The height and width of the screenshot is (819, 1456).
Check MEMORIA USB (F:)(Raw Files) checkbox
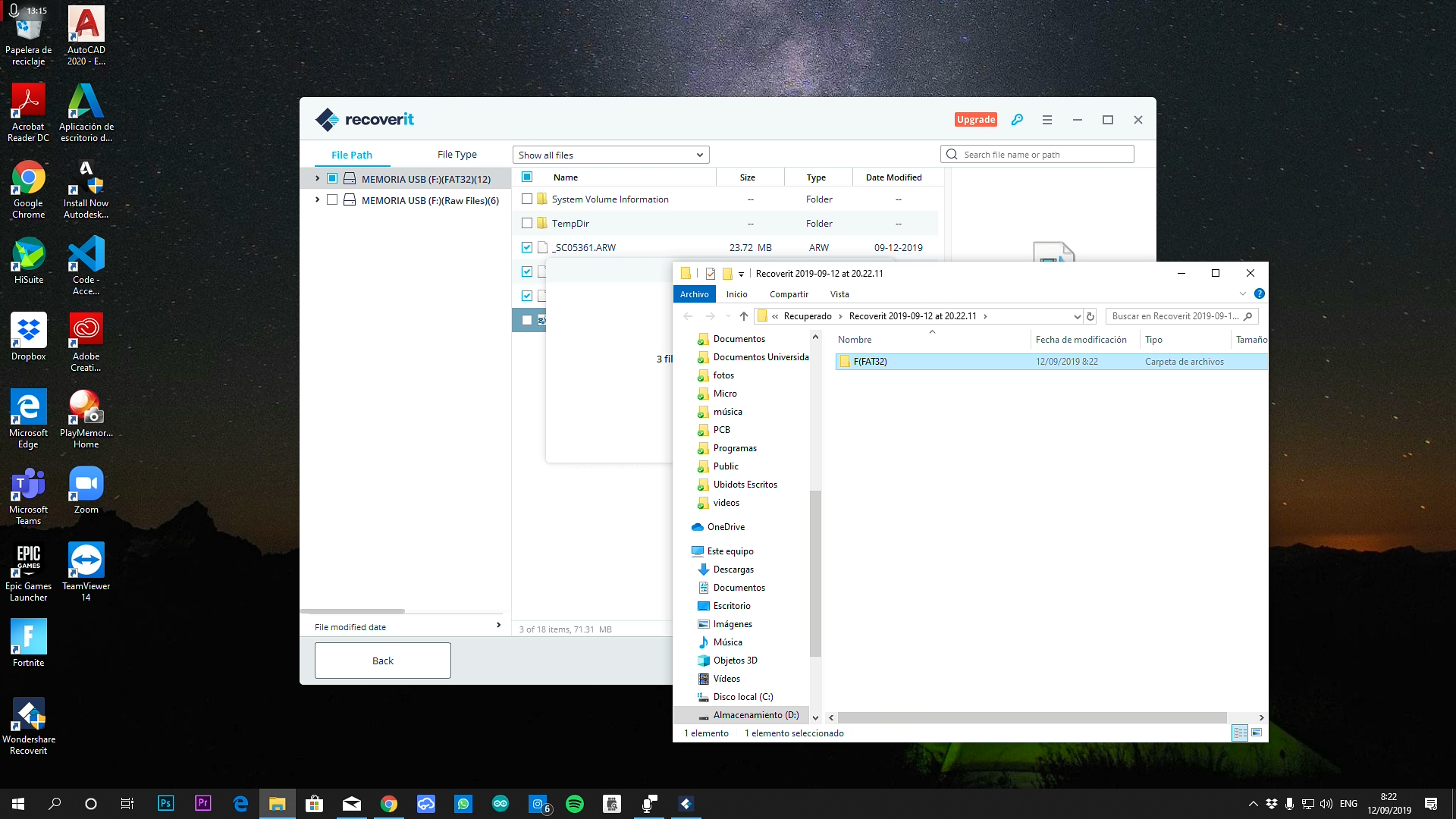point(332,199)
